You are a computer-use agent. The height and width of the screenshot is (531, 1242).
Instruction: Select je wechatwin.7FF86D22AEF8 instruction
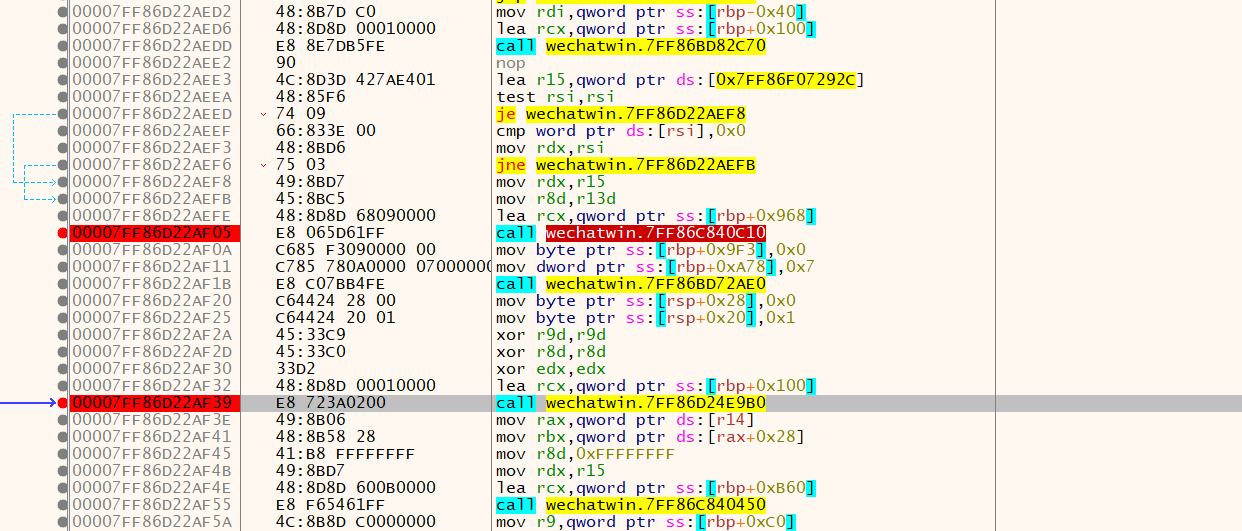(620, 114)
